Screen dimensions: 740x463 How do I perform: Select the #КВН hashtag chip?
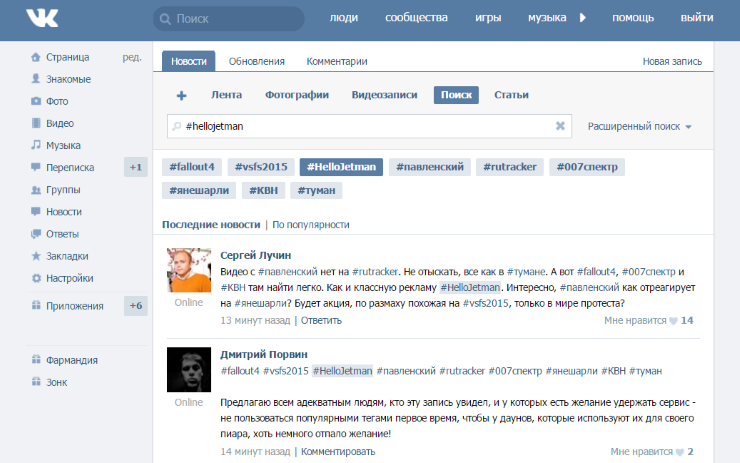pos(263,191)
